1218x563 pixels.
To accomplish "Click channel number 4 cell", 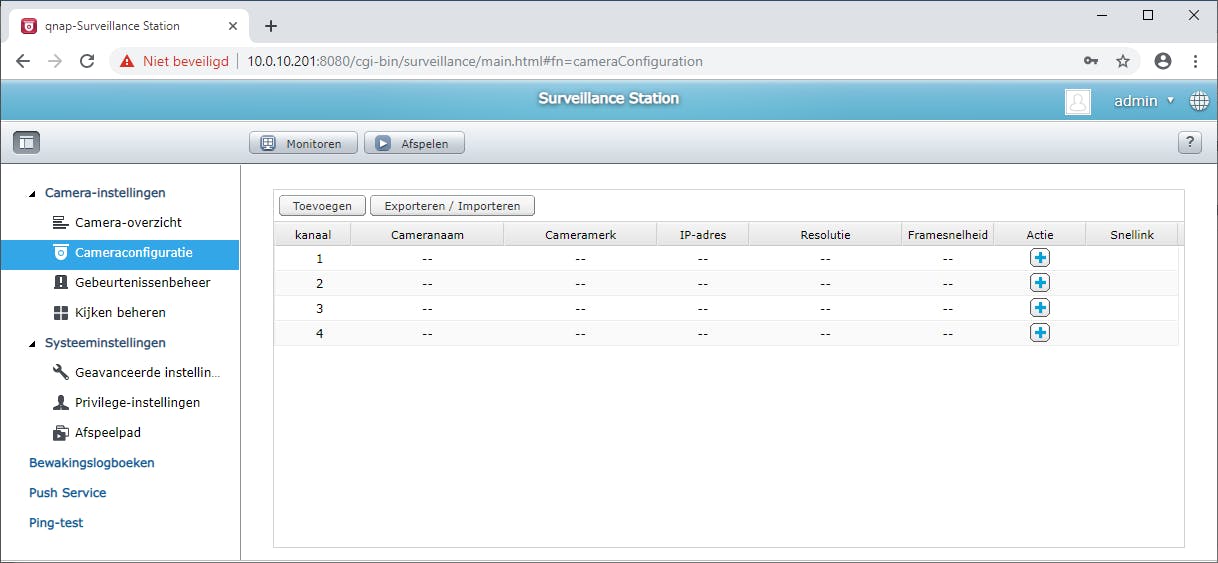I will [320, 333].
